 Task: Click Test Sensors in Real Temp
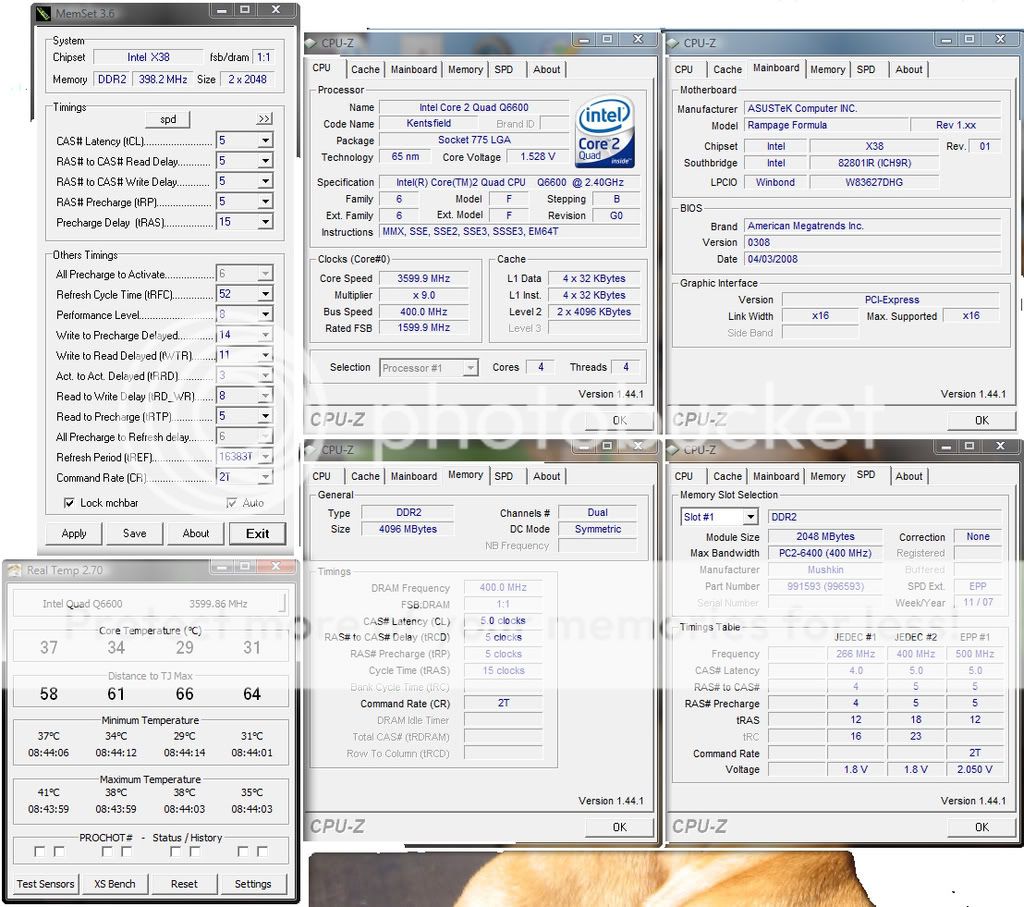point(45,883)
